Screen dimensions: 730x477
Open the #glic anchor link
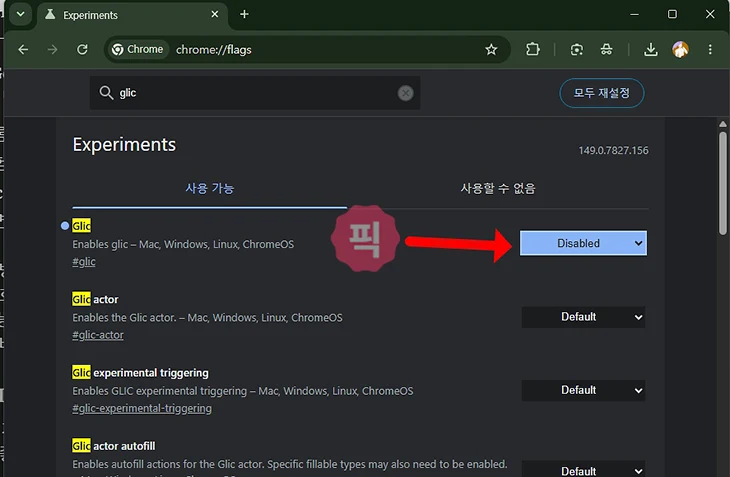point(84,262)
